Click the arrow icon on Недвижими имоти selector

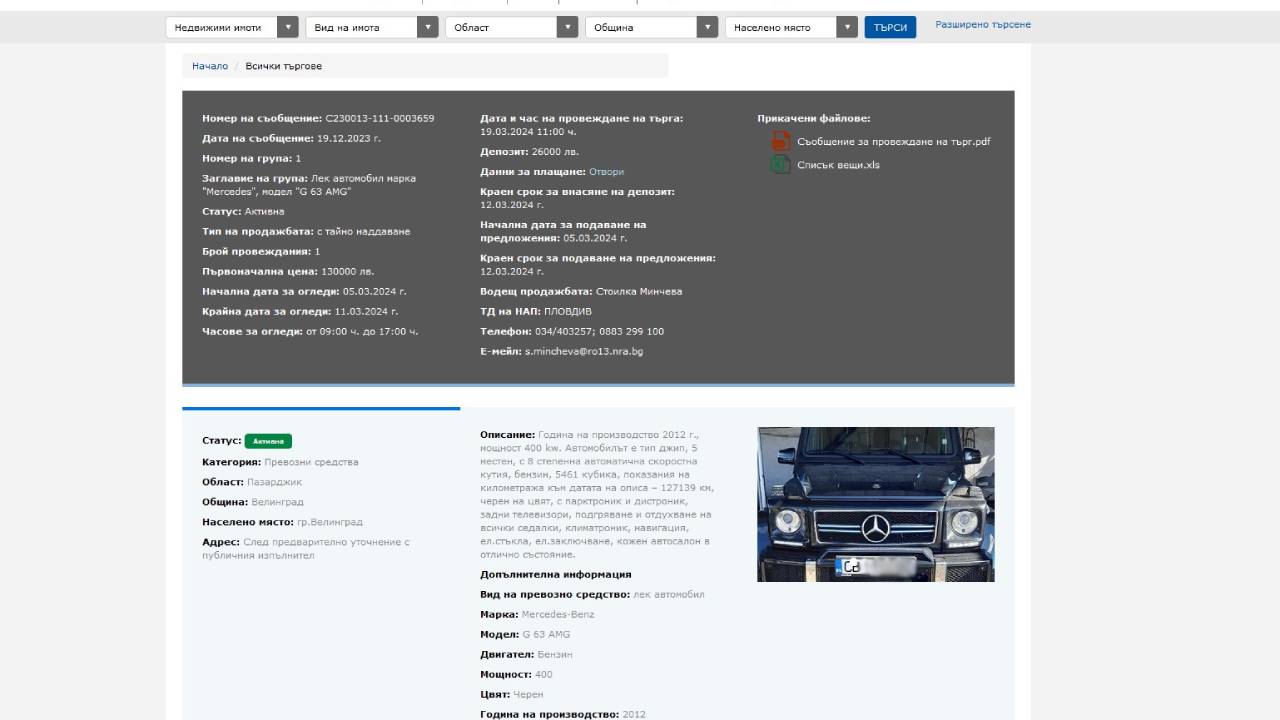pos(288,27)
